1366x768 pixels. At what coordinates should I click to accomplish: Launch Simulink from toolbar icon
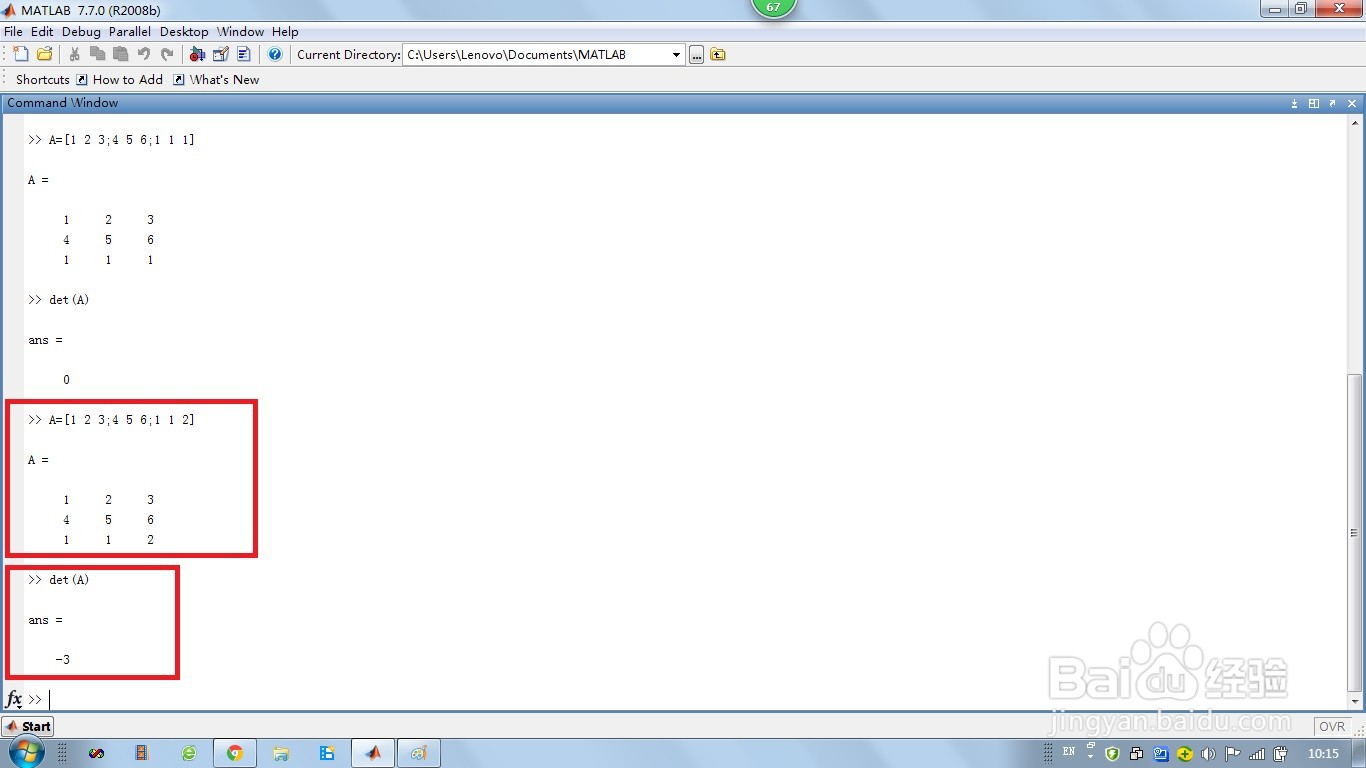[x=197, y=54]
